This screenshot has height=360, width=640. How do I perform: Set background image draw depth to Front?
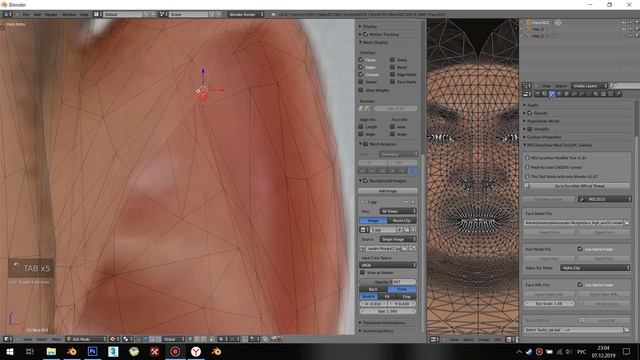(402, 289)
